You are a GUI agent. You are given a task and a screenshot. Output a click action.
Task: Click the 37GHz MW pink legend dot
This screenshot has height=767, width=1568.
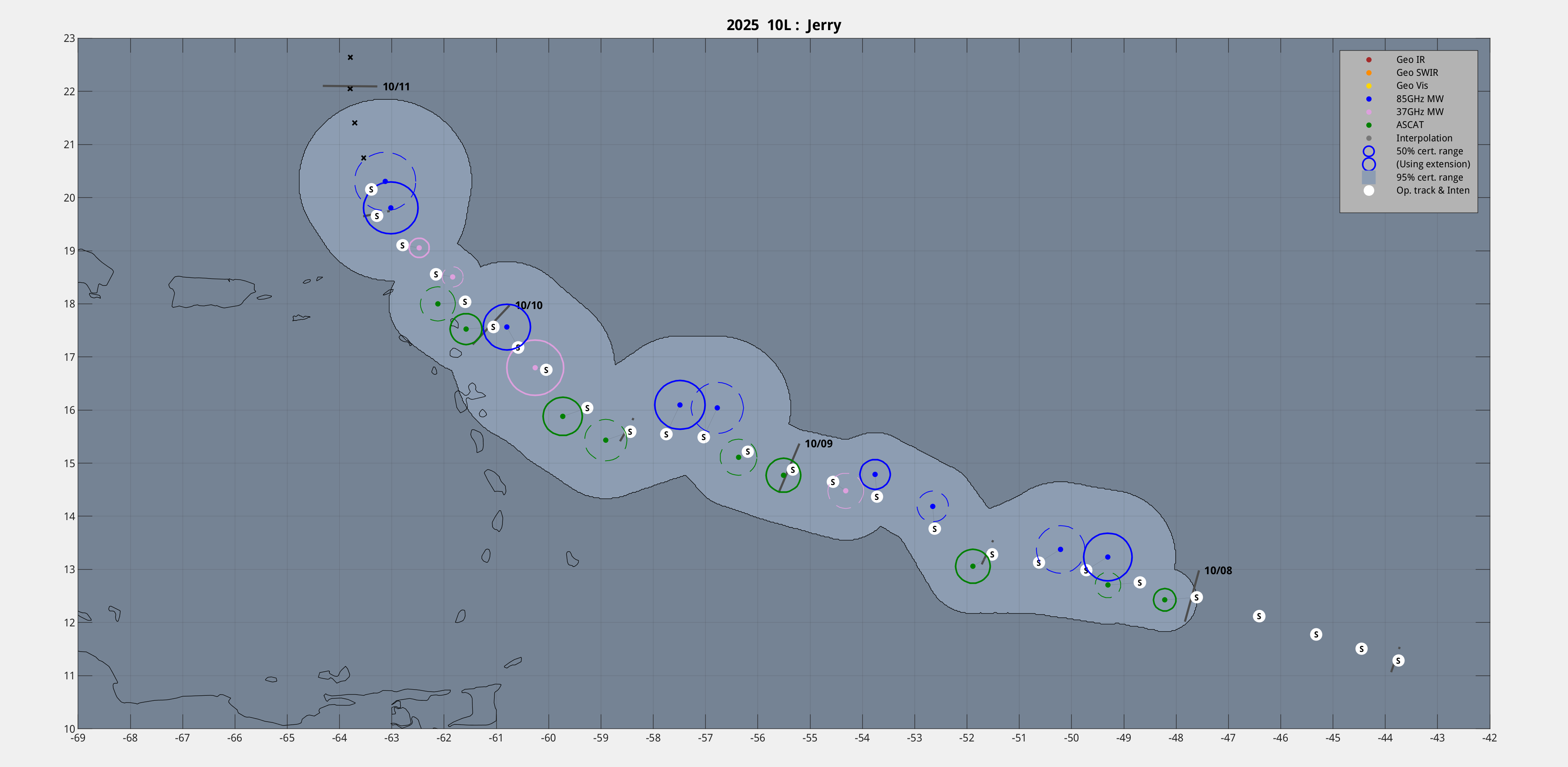tap(1368, 112)
